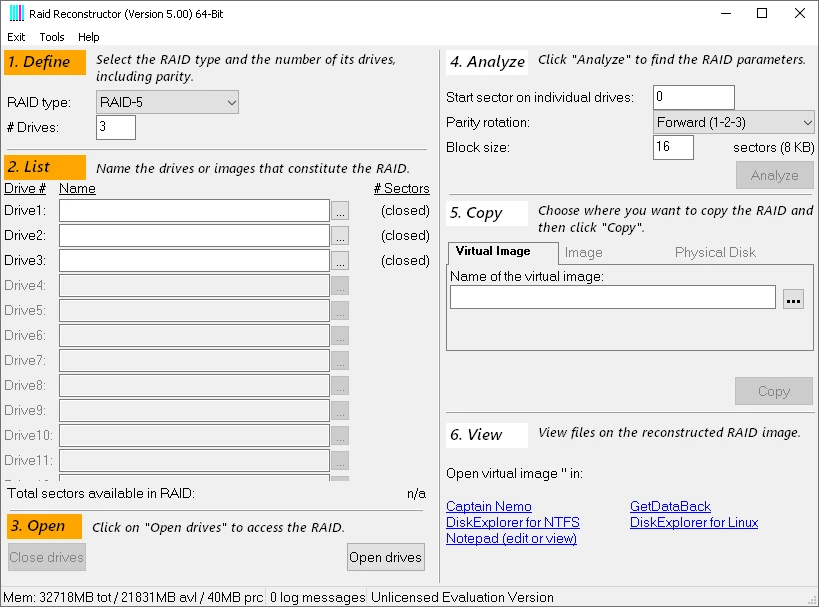Viewport: 819px width, 607px height.
Task: Click the Notepad (edit or view) link
Action: tap(511, 539)
